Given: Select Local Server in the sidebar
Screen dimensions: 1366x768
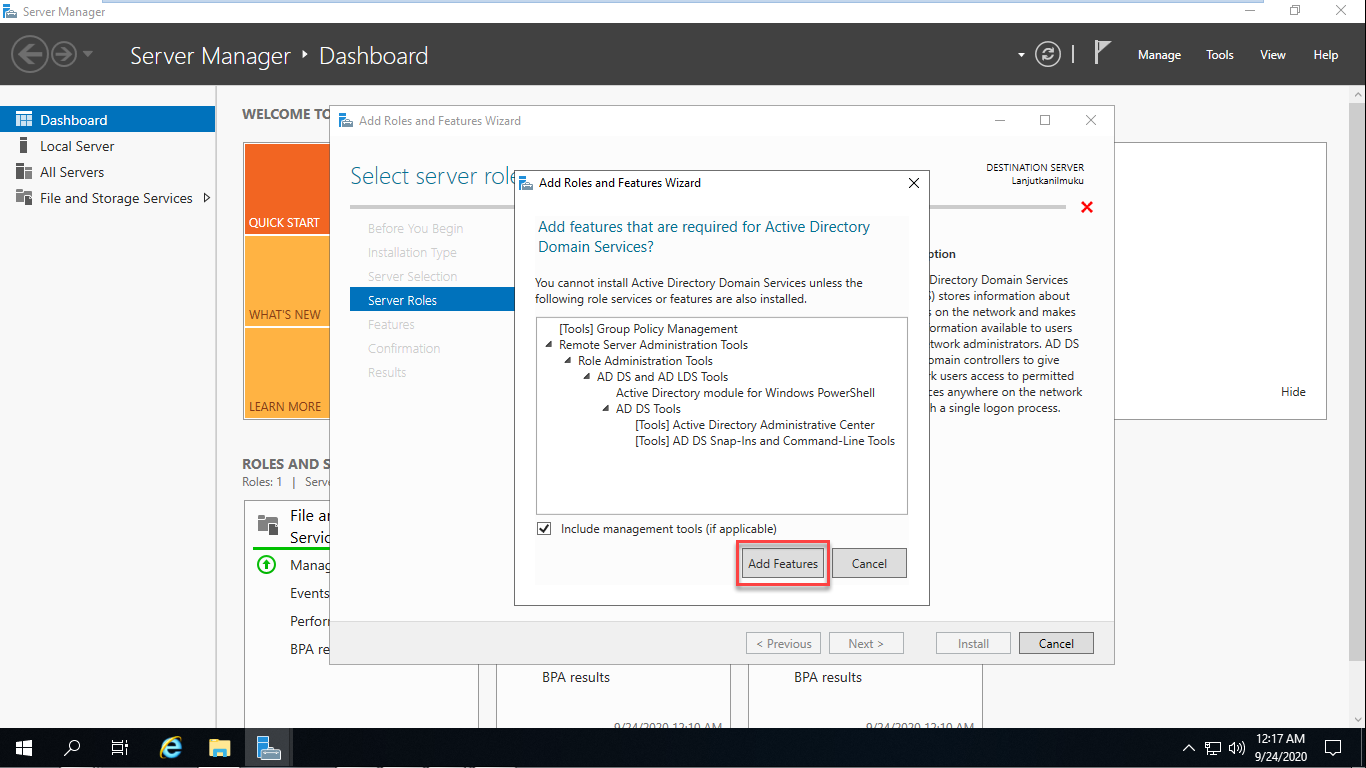Looking at the screenshot, I should pos(78,145).
